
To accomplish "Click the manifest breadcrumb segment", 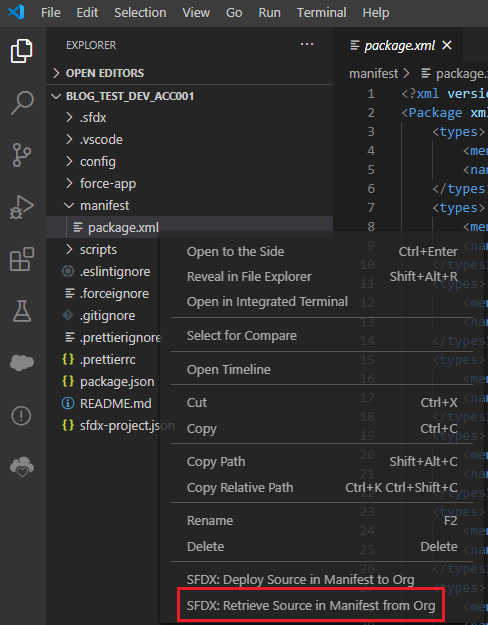I will [374, 73].
